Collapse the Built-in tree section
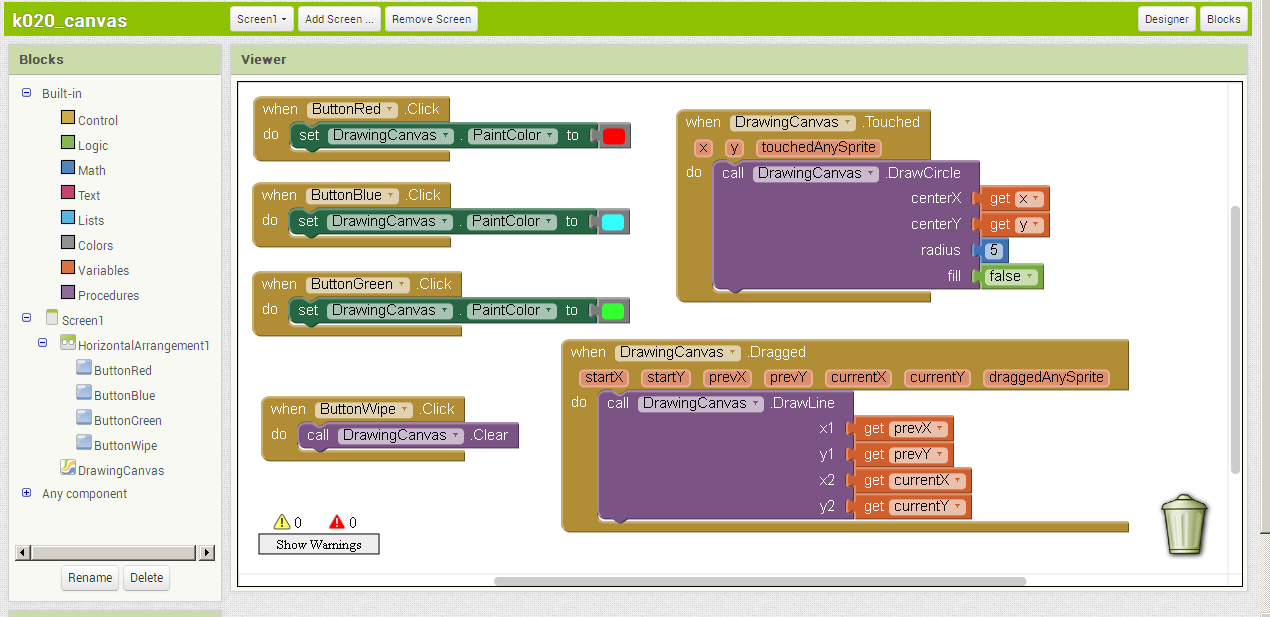This screenshot has height=617, width=1270. (26, 93)
